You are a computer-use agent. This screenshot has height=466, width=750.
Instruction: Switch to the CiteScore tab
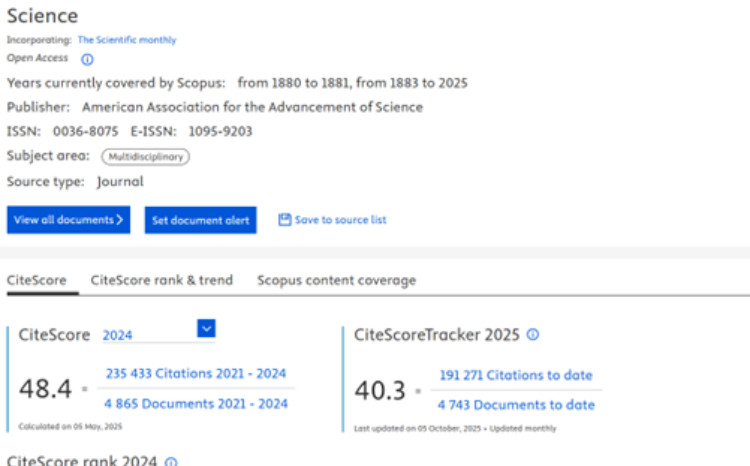coord(38,281)
